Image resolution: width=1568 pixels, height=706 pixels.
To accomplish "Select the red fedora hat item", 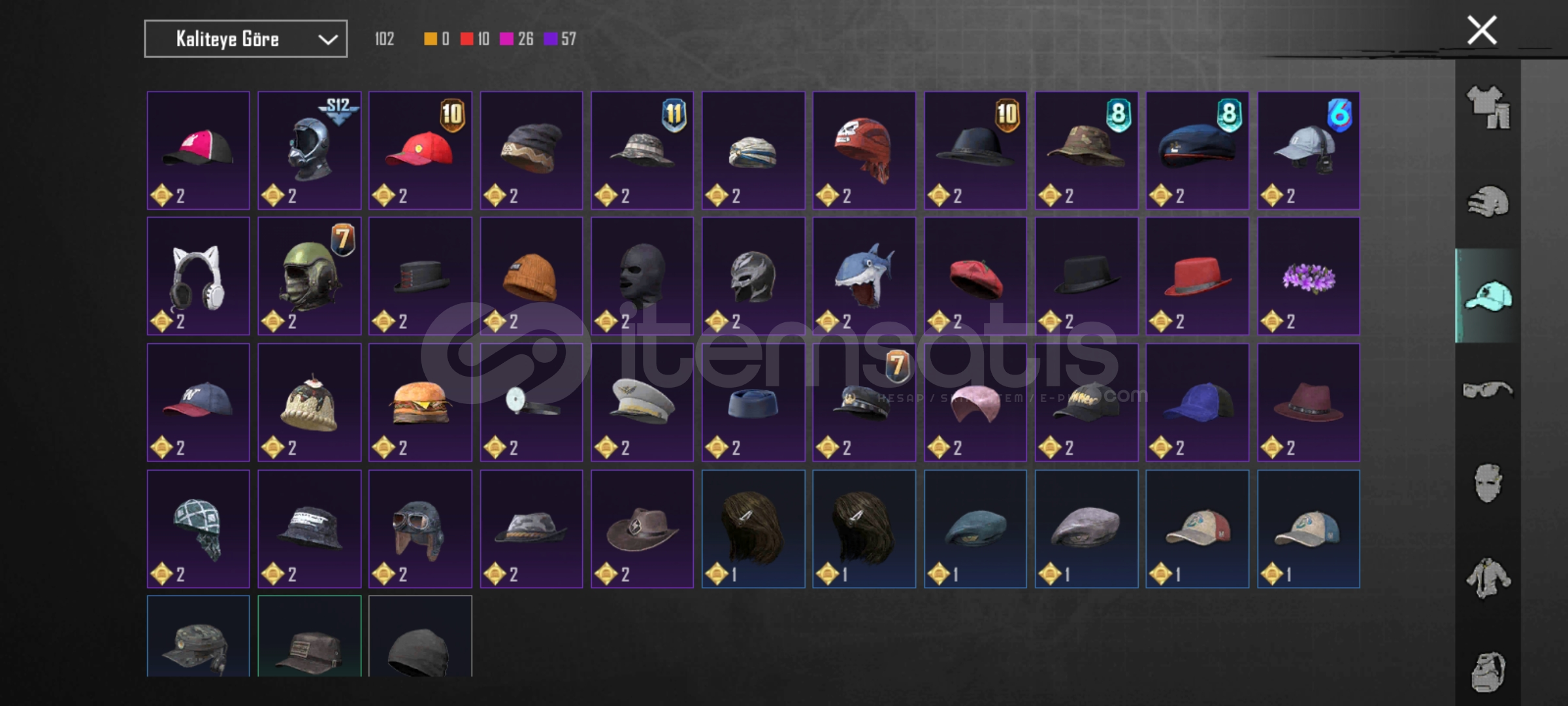I will click(x=1198, y=277).
